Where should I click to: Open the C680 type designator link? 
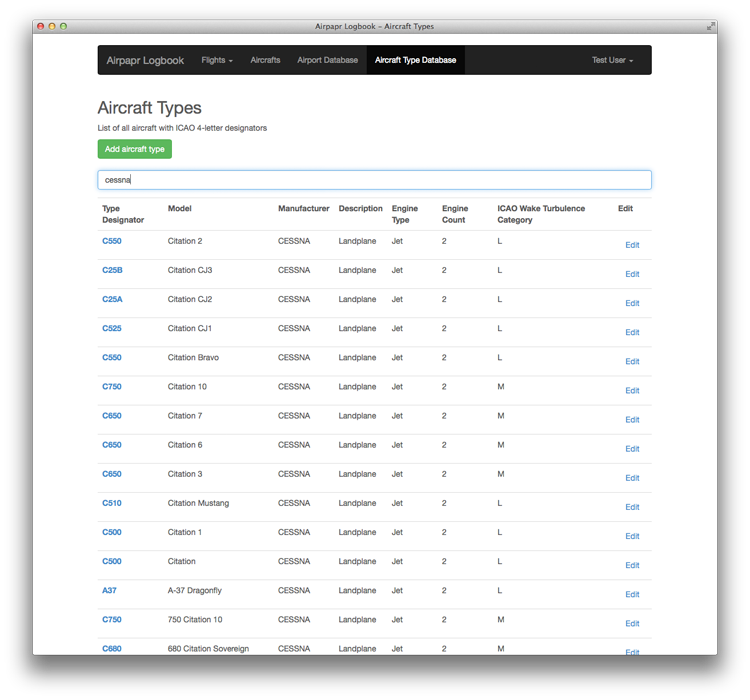pos(111,649)
